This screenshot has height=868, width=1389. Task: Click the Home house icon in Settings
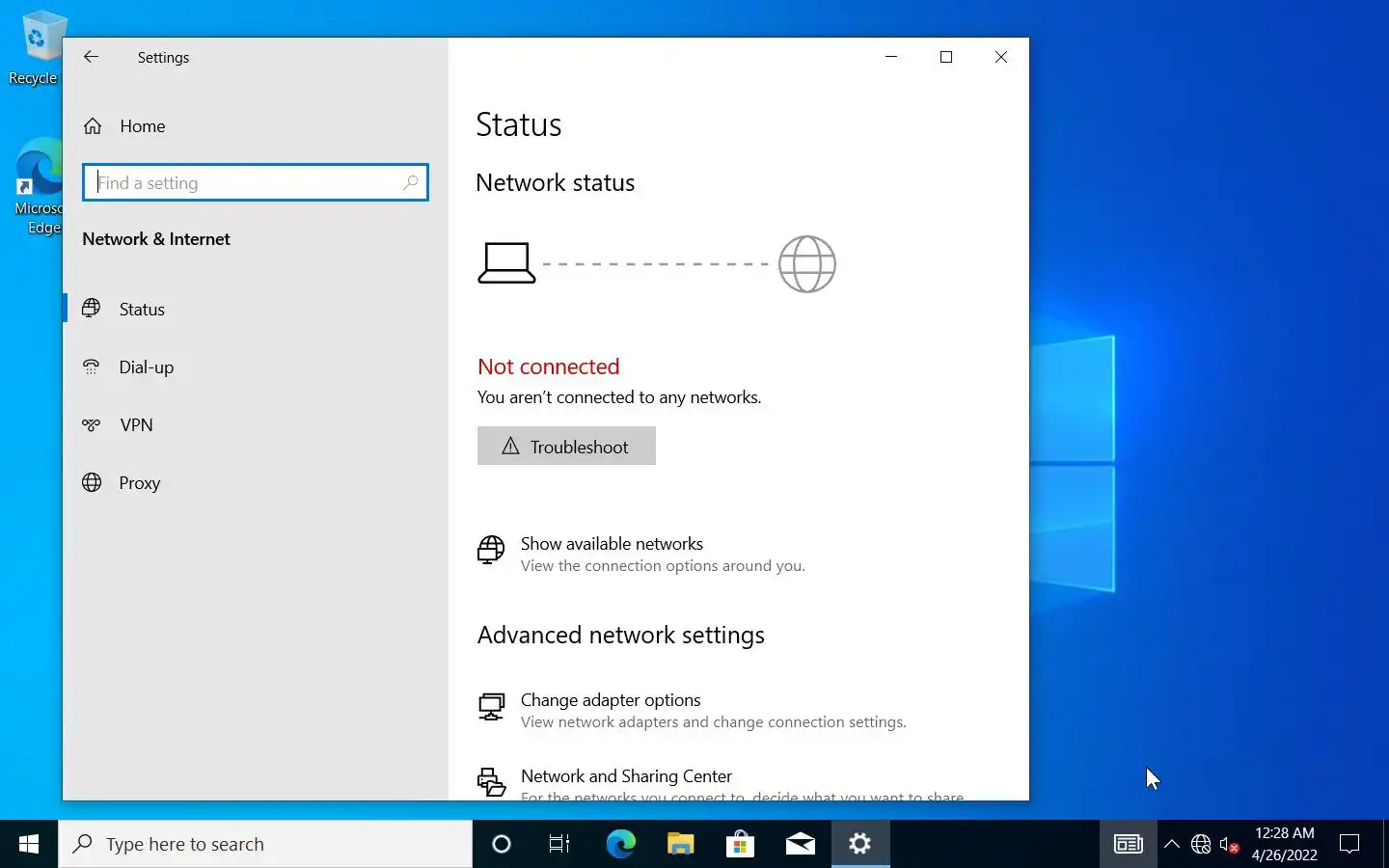tap(93, 126)
